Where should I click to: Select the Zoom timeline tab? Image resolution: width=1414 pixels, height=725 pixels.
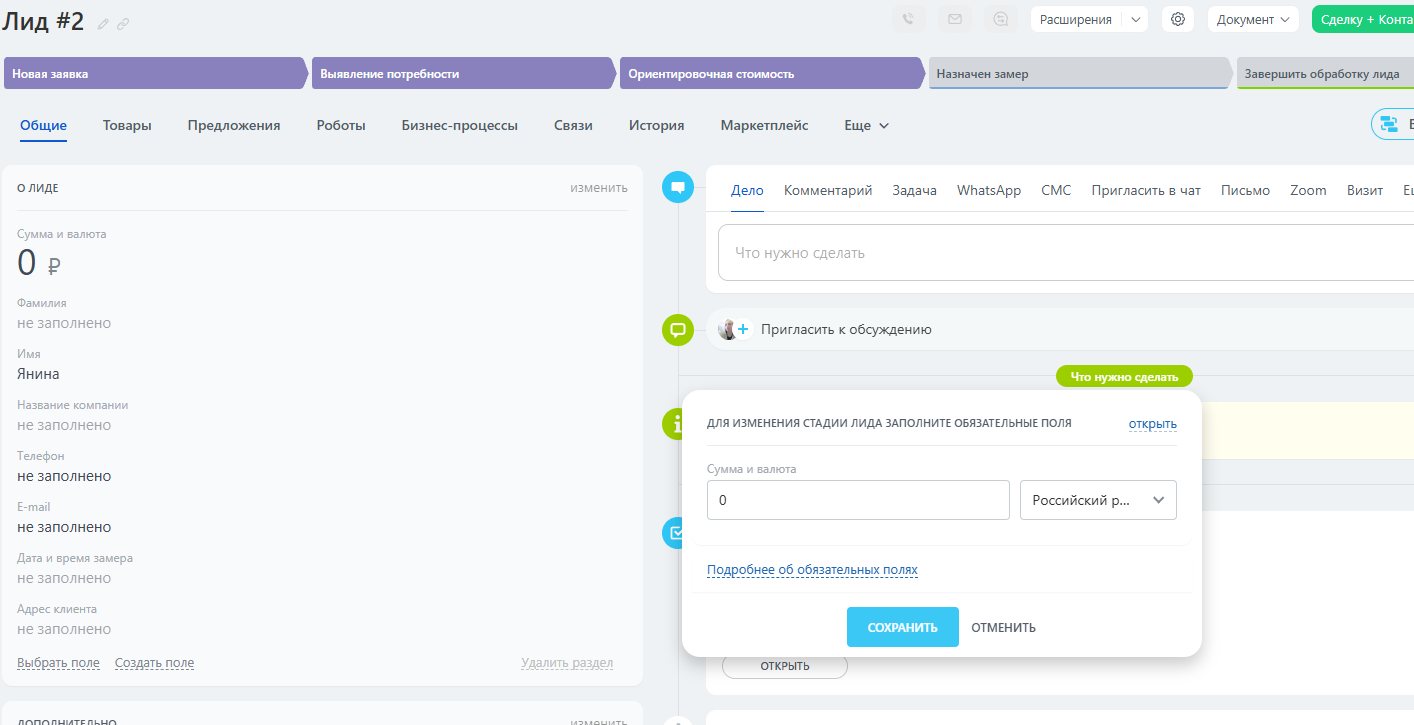click(x=1308, y=191)
